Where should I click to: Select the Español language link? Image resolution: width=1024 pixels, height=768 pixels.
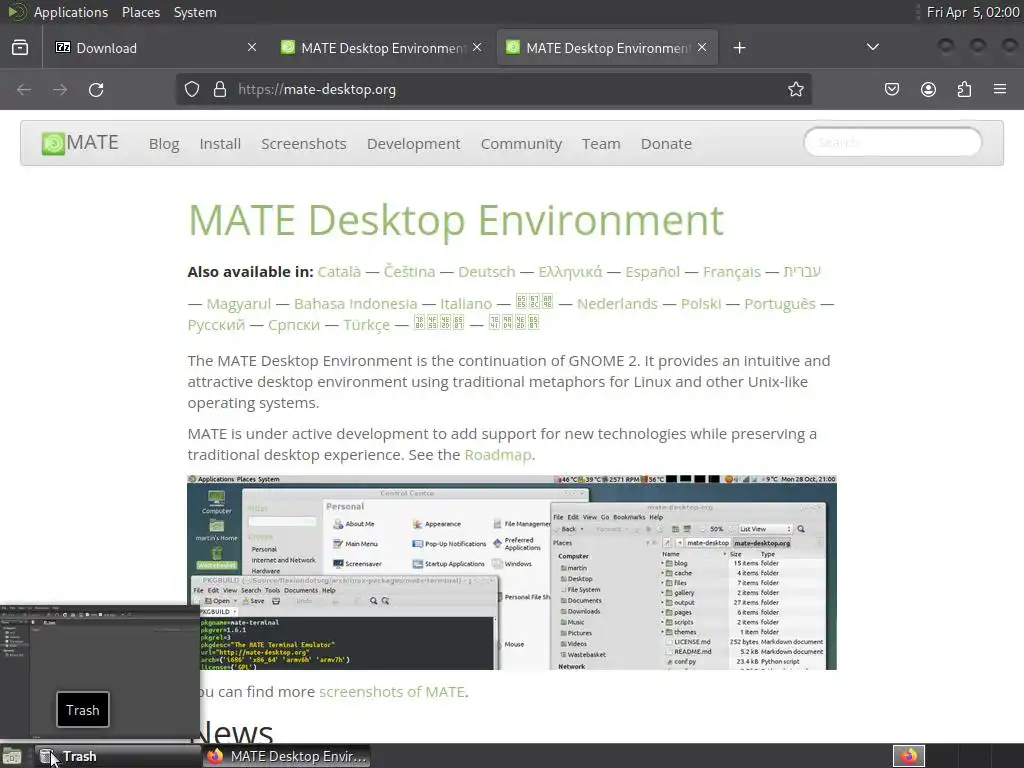652,272
